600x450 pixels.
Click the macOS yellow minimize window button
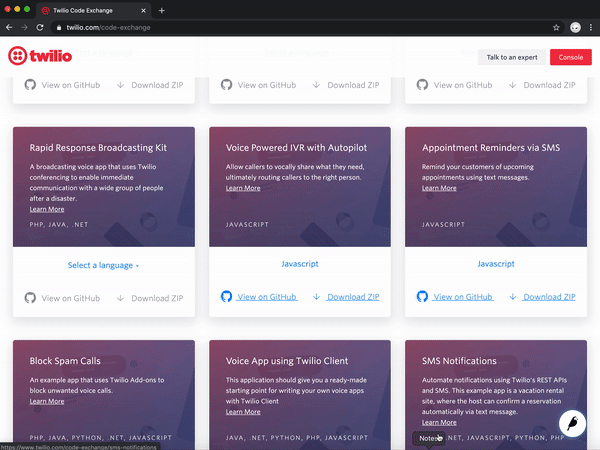click(x=17, y=9)
